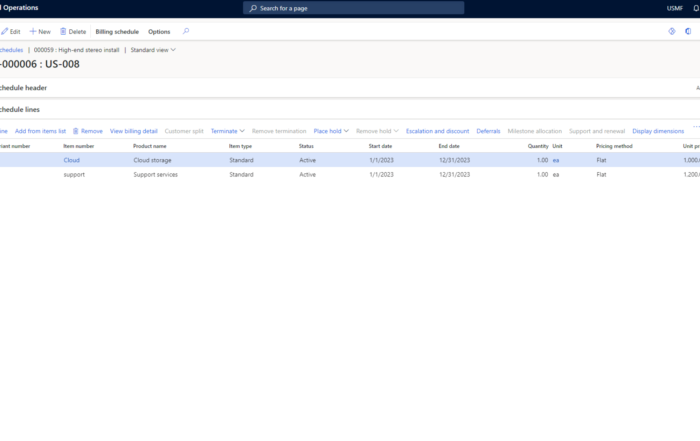The width and height of the screenshot is (700, 441).
Task: Click the USMF company selector
Action: click(675, 8)
